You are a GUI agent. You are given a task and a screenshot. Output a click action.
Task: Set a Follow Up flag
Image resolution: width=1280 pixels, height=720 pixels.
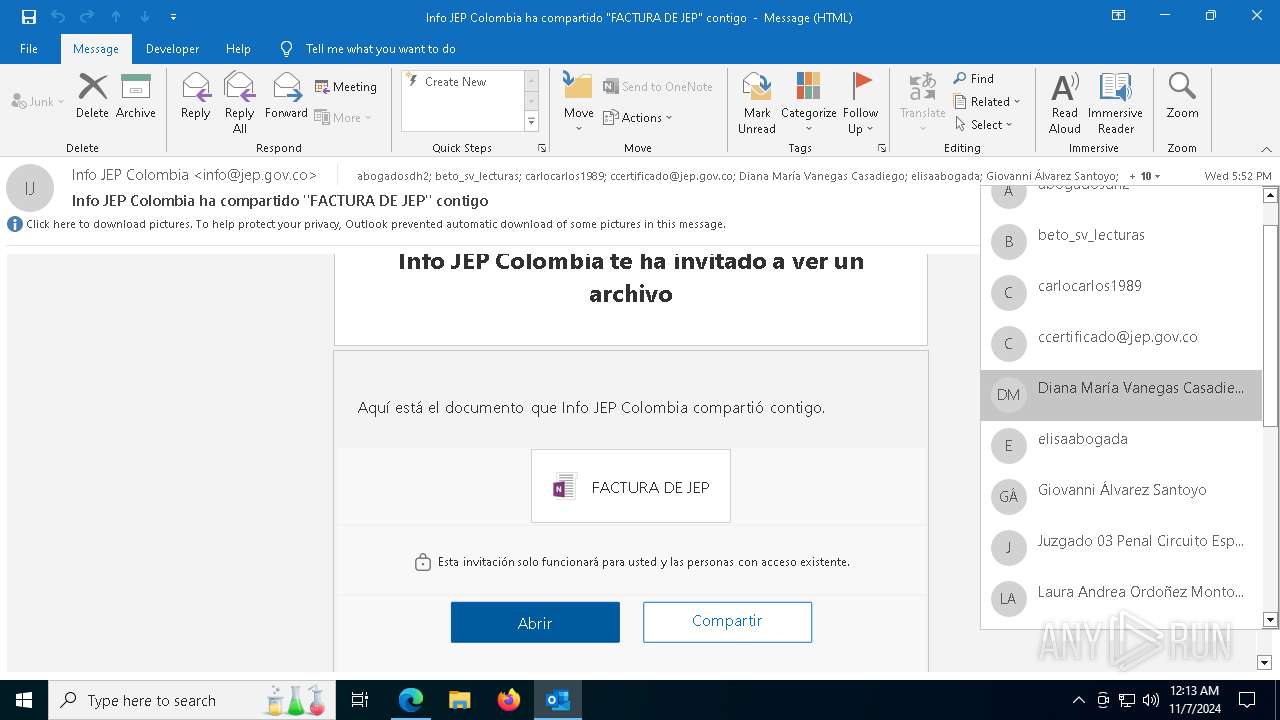pos(860,103)
